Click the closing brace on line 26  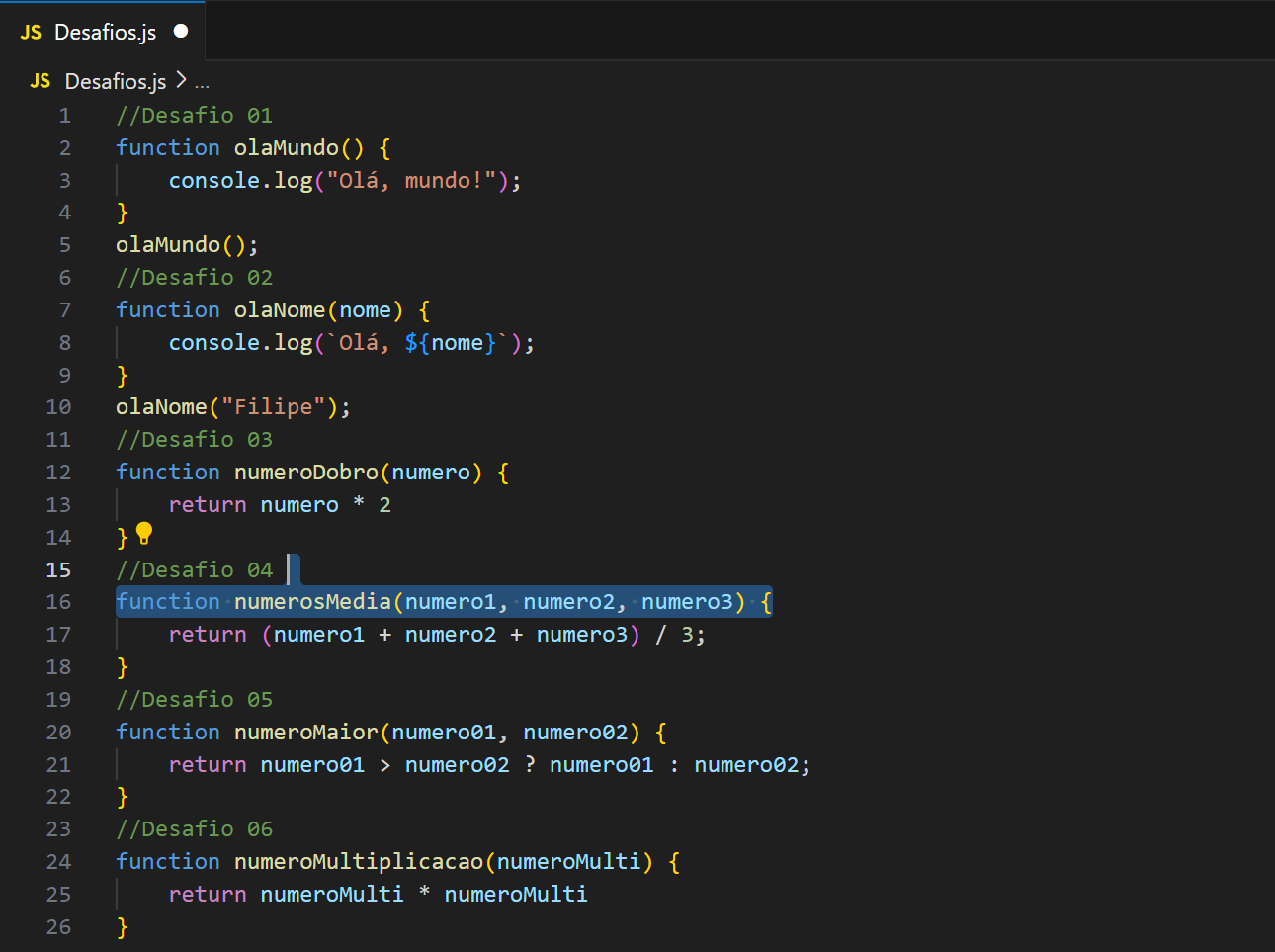123,927
